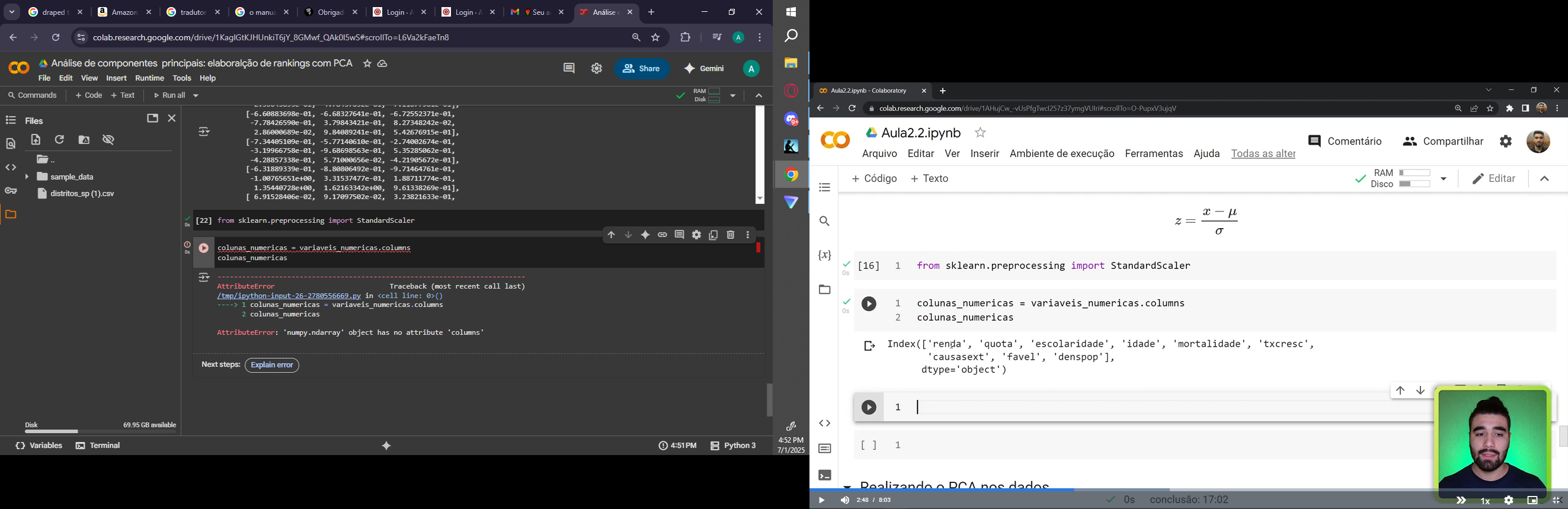This screenshot has width=1568, height=509.
Task: Click the Gemini sparkle in the status bar
Action: pos(386,446)
